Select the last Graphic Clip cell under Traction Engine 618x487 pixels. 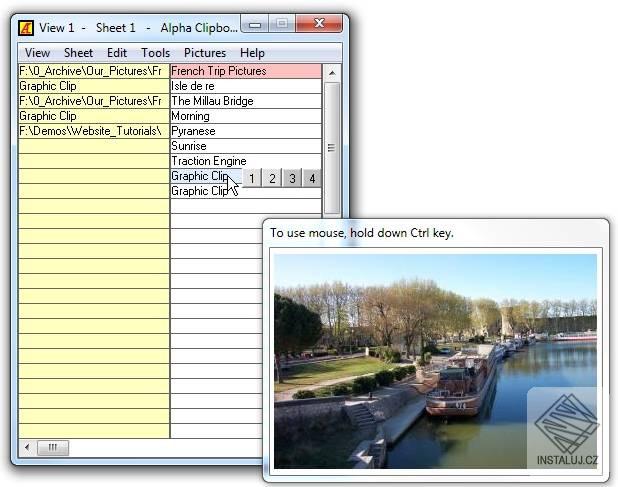click(x=246, y=191)
